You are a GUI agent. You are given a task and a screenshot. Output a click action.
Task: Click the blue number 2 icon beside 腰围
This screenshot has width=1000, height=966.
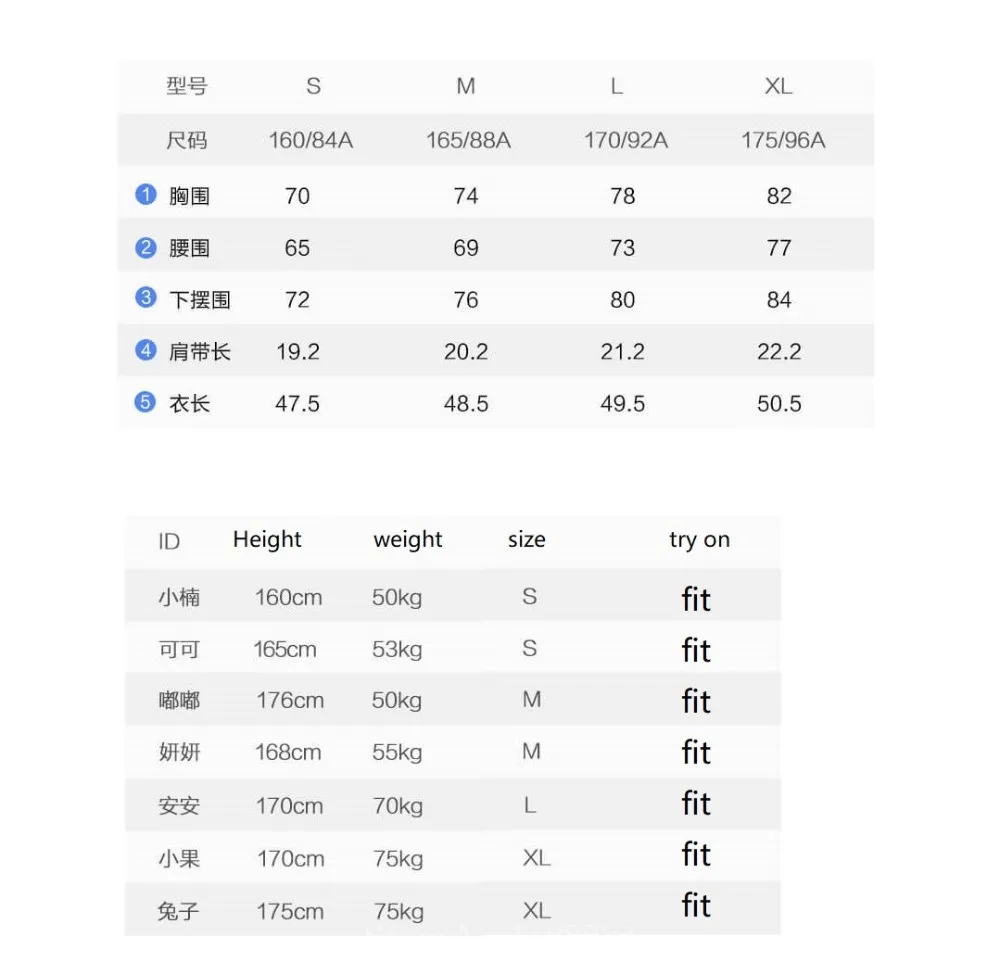click(x=146, y=247)
